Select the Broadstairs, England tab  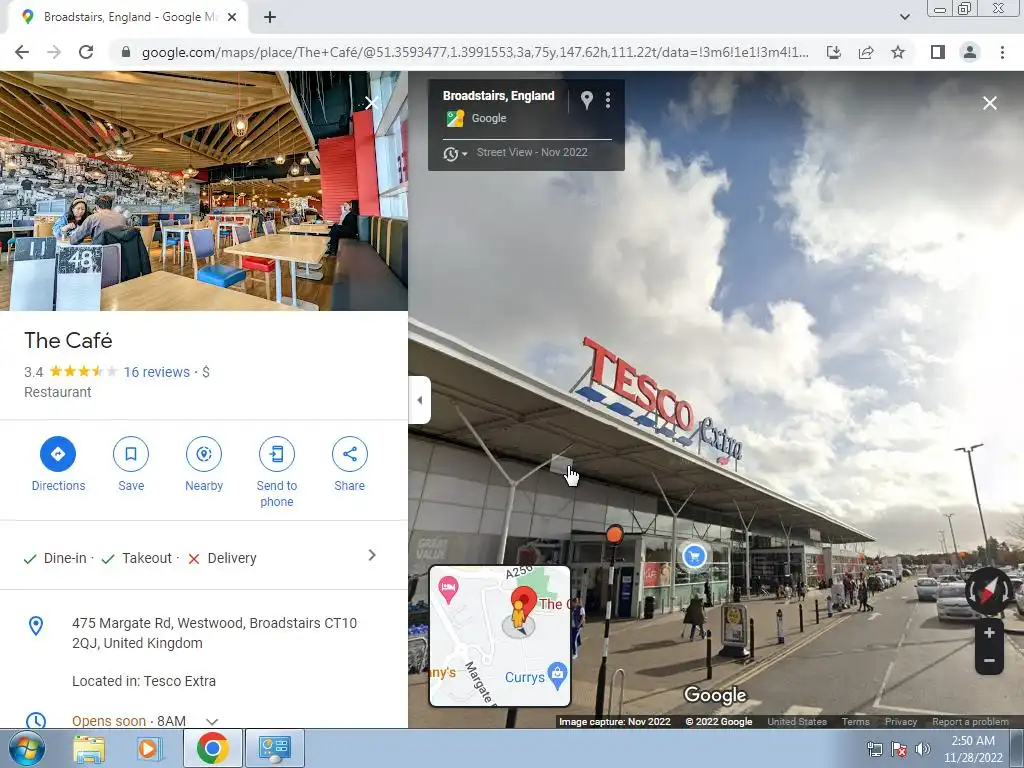click(x=127, y=18)
